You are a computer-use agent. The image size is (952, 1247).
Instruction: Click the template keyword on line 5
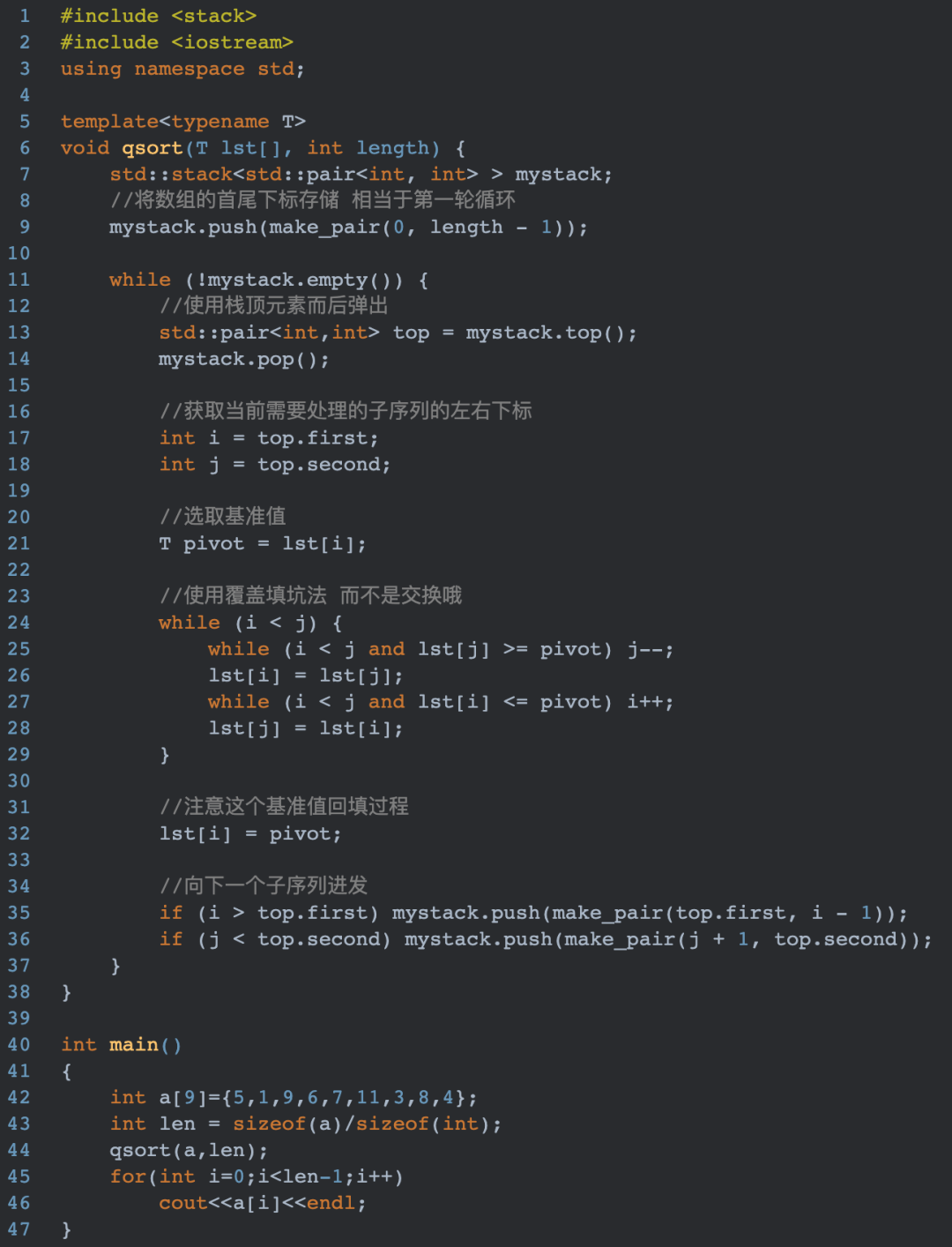(x=109, y=122)
